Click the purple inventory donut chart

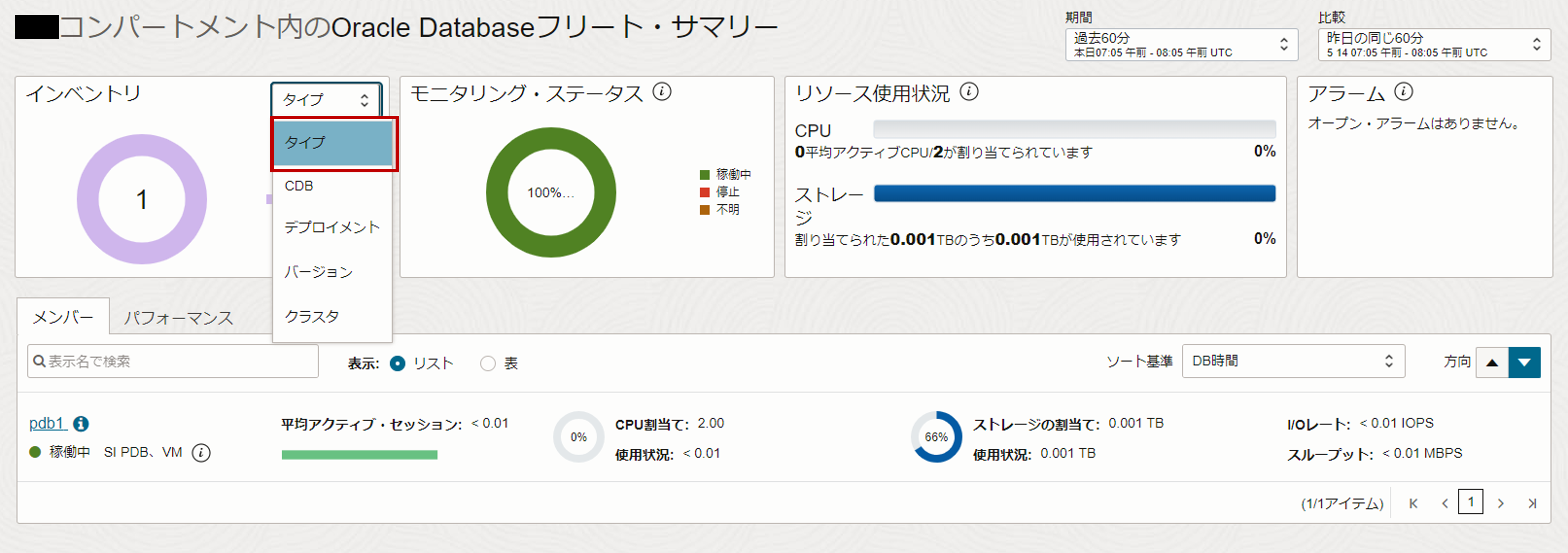(142, 199)
